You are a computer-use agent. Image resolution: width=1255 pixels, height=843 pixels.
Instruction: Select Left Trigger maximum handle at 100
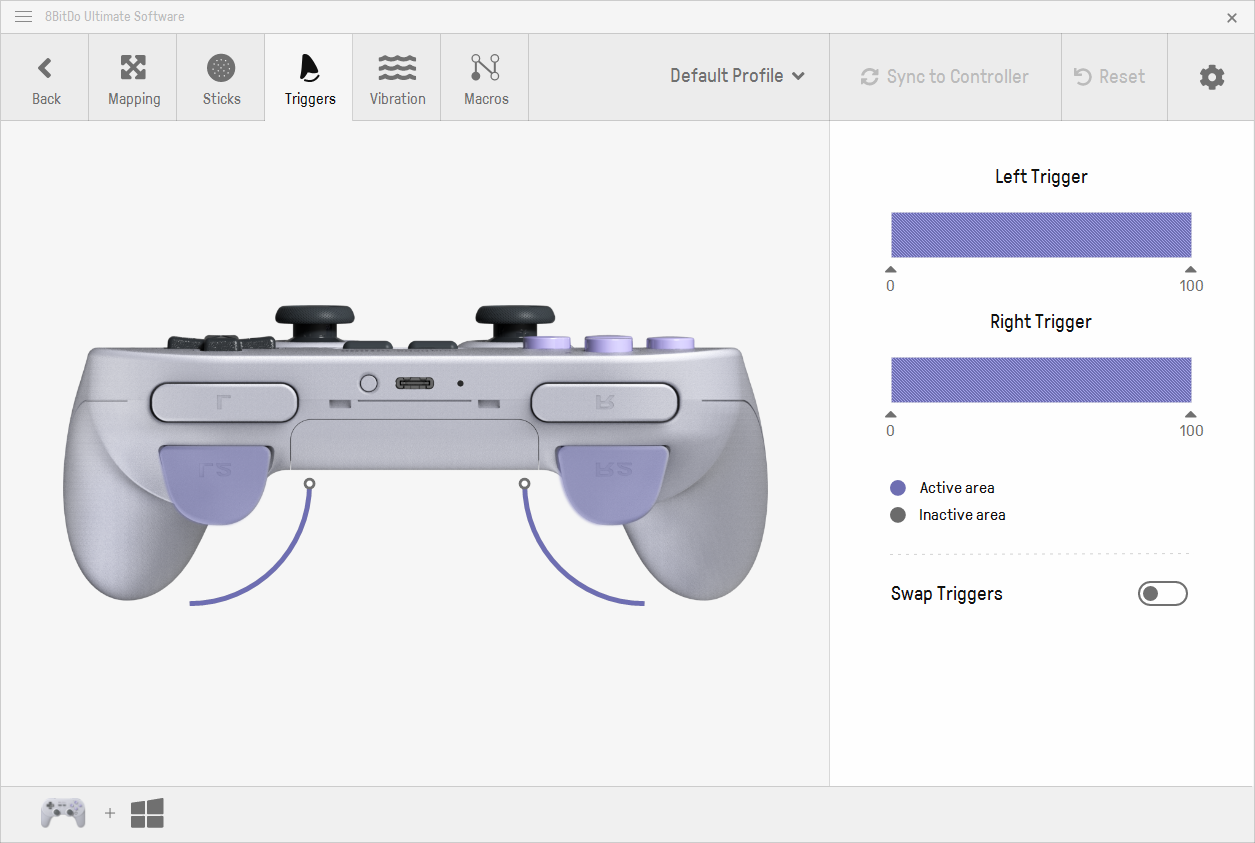pyautogui.click(x=1190, y=269)
